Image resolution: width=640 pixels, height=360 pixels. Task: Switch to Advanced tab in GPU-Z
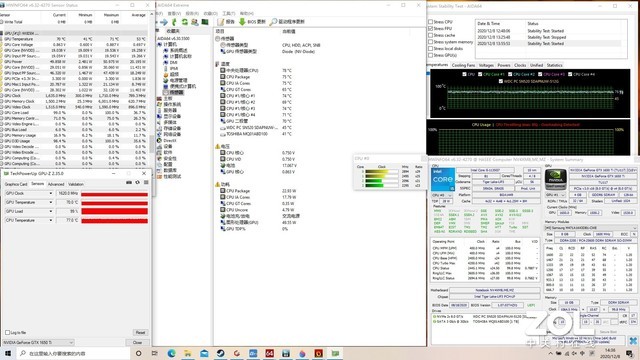(x=56, y=184)
